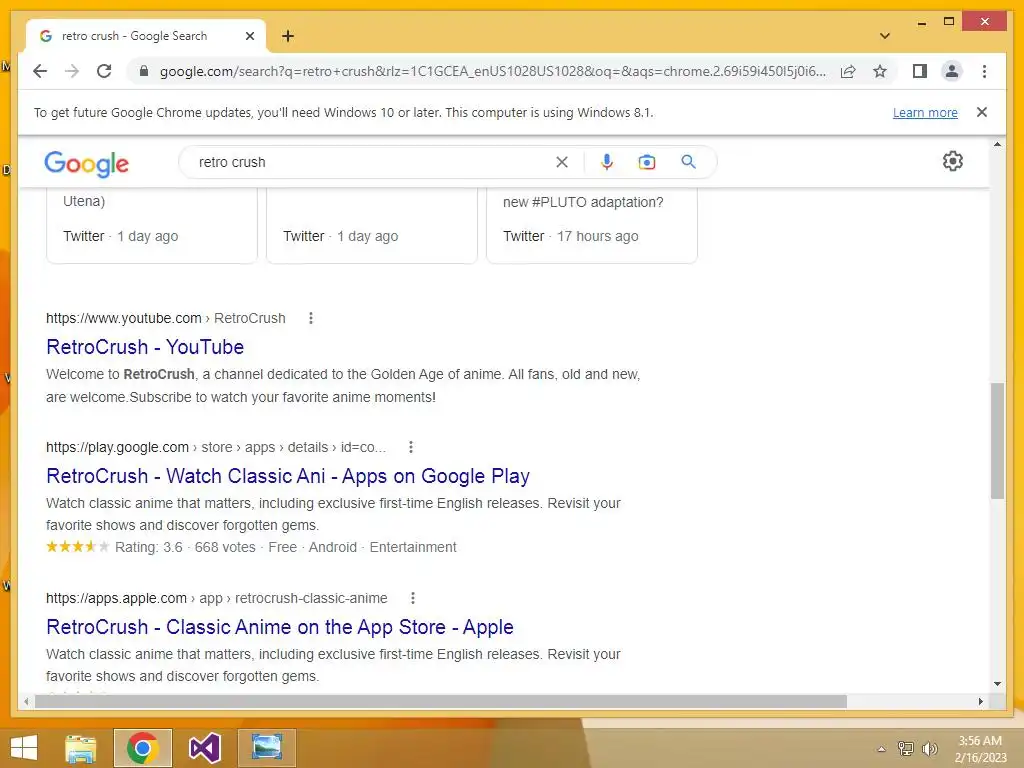Share this page using the share icon
The image size is (1024, 768).
click(848, 71)
